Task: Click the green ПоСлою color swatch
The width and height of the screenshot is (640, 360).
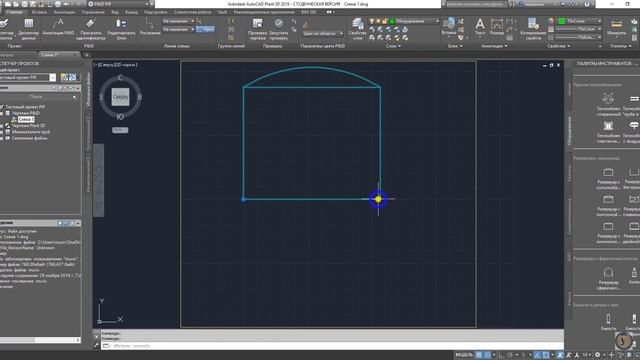Action: point(562,21)
